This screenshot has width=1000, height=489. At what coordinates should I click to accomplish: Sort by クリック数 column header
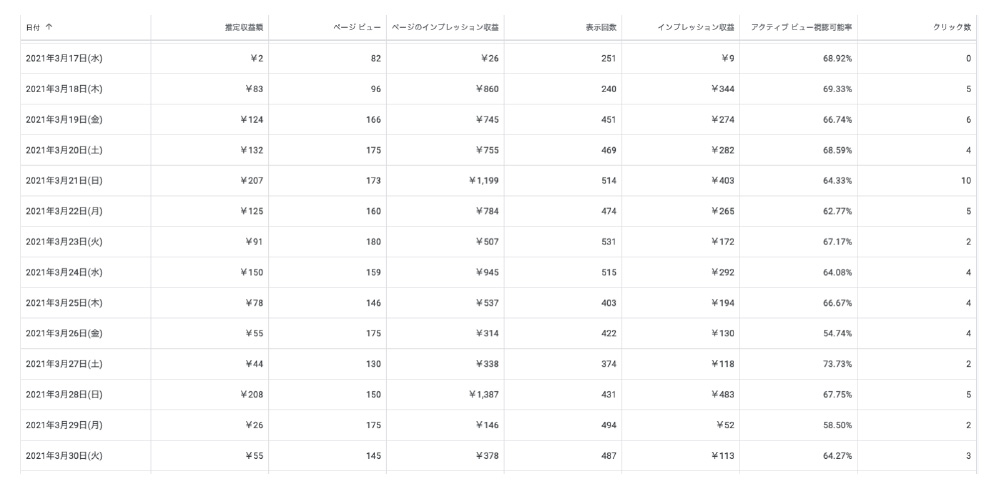click(x=951, y=24)
